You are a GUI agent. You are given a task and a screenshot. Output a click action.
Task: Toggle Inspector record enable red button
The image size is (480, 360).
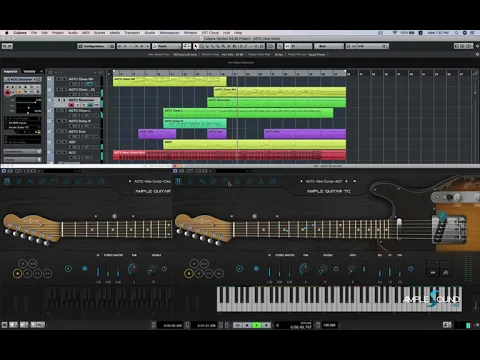pos(7,92)
